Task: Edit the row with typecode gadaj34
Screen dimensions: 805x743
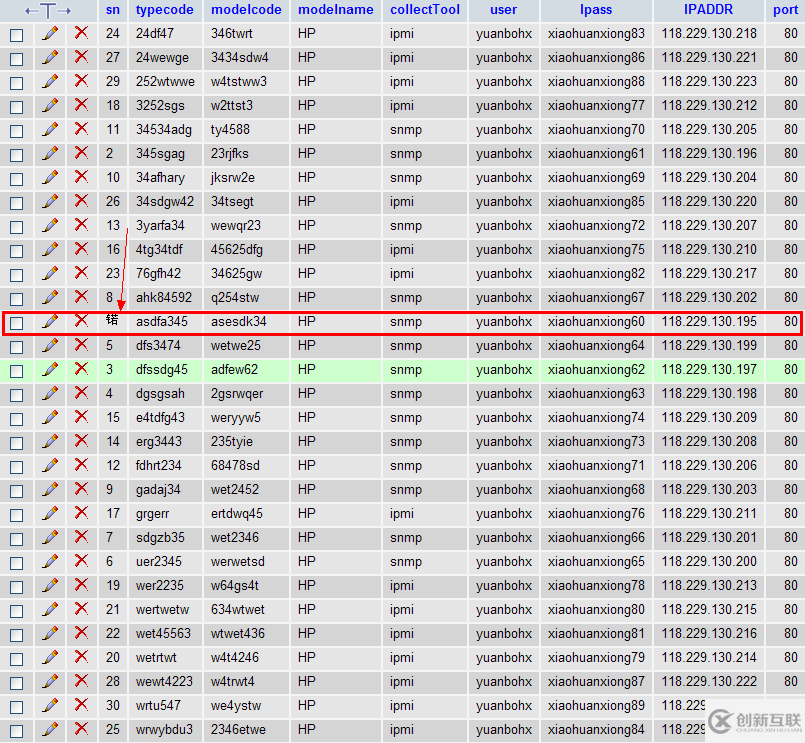Action: tap(50, 489)
